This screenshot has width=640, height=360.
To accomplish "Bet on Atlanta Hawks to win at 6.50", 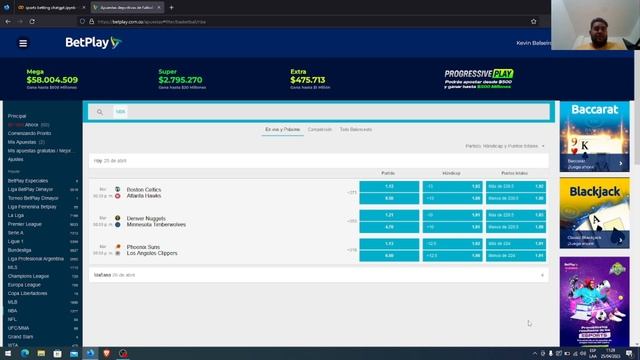I will 389,198.
